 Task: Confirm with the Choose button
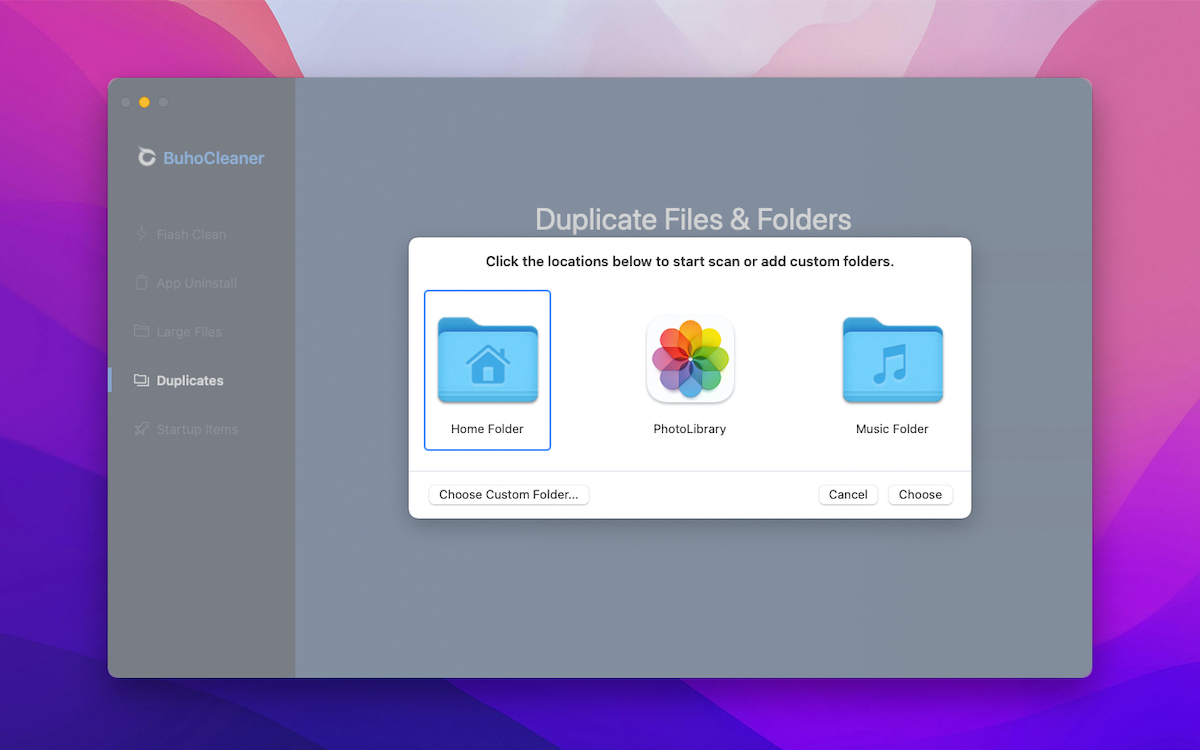coord(920,495)
